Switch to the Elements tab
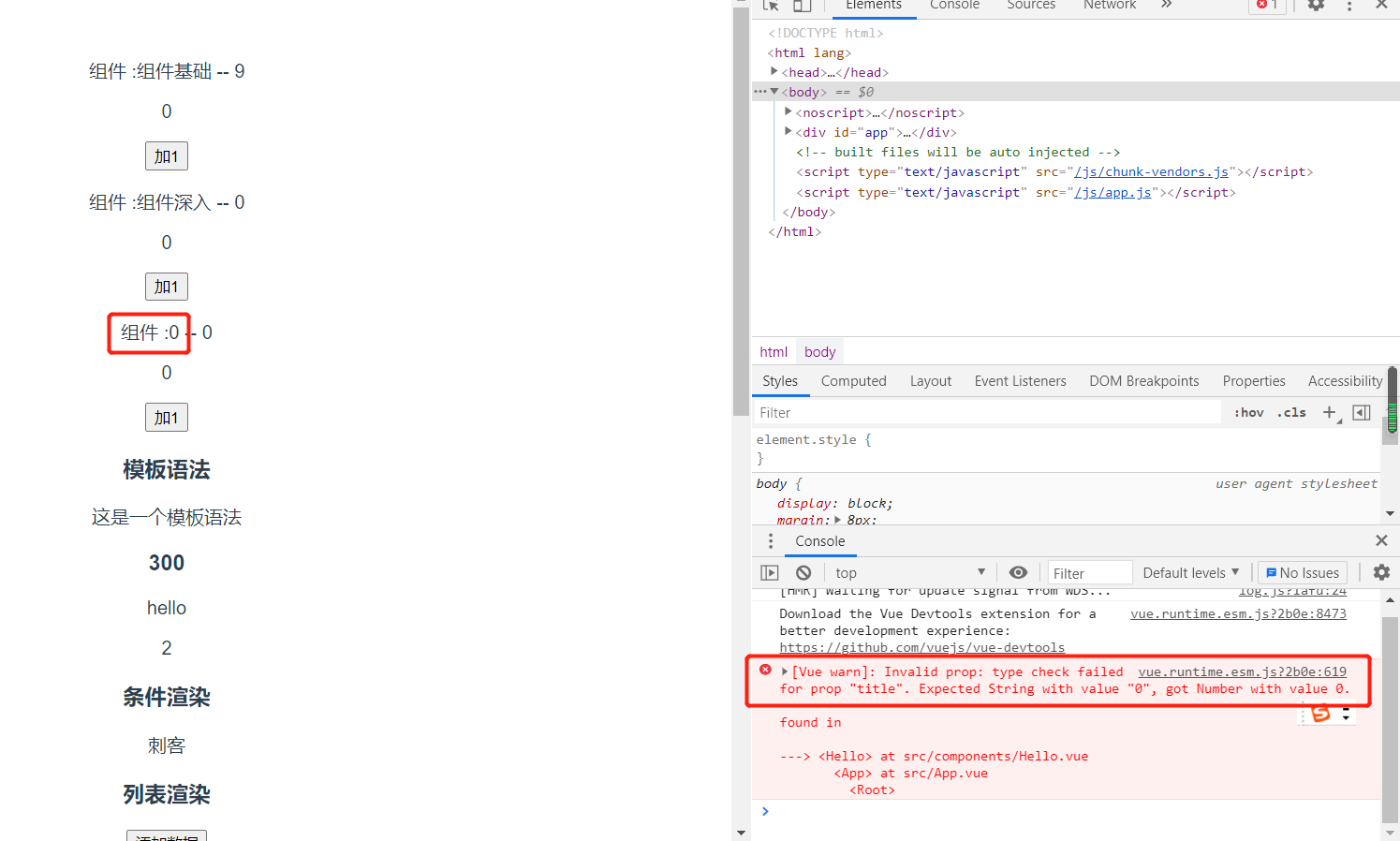1400x841 pixels. [x=874, y=6]
